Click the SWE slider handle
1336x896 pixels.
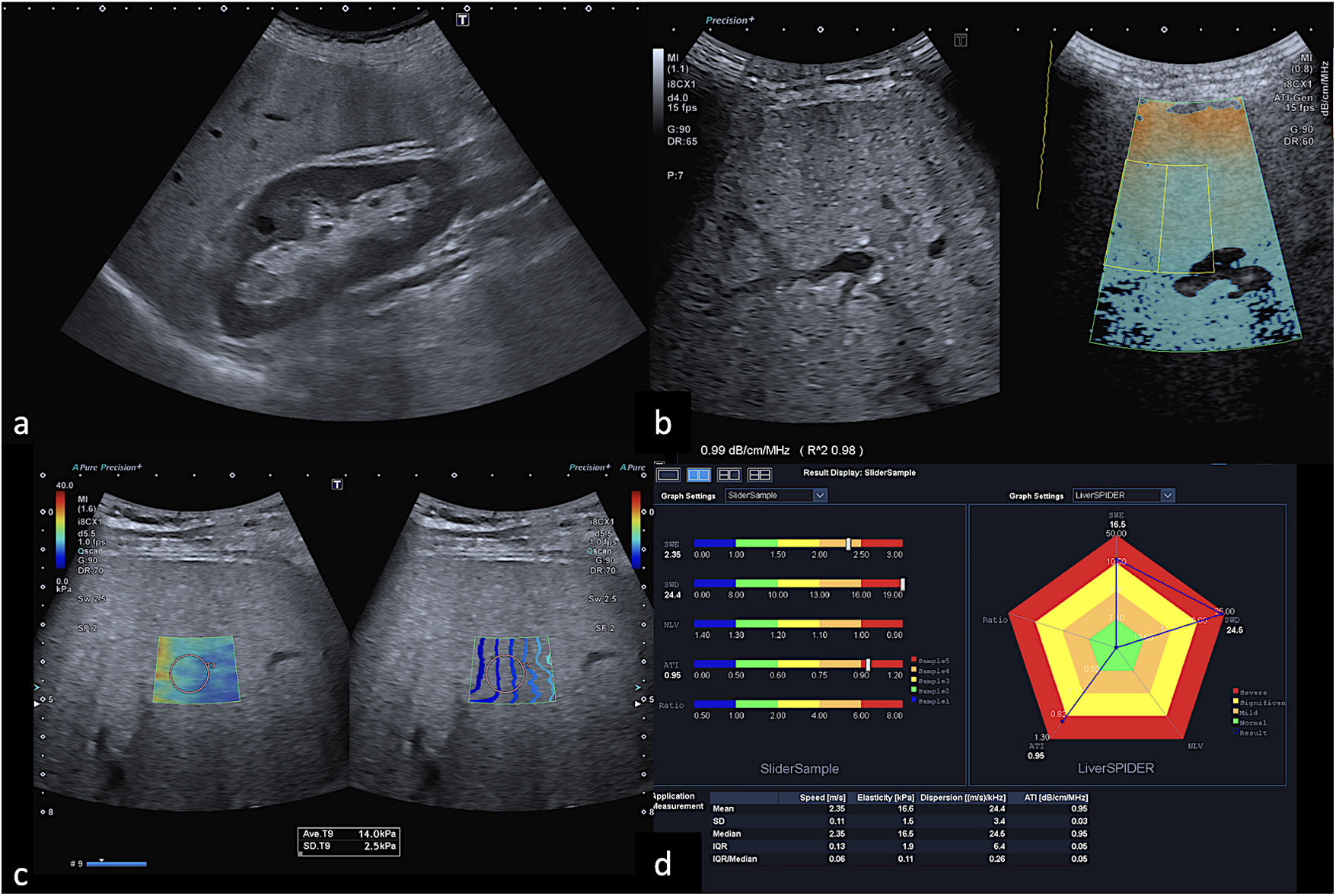click(848, 544)
